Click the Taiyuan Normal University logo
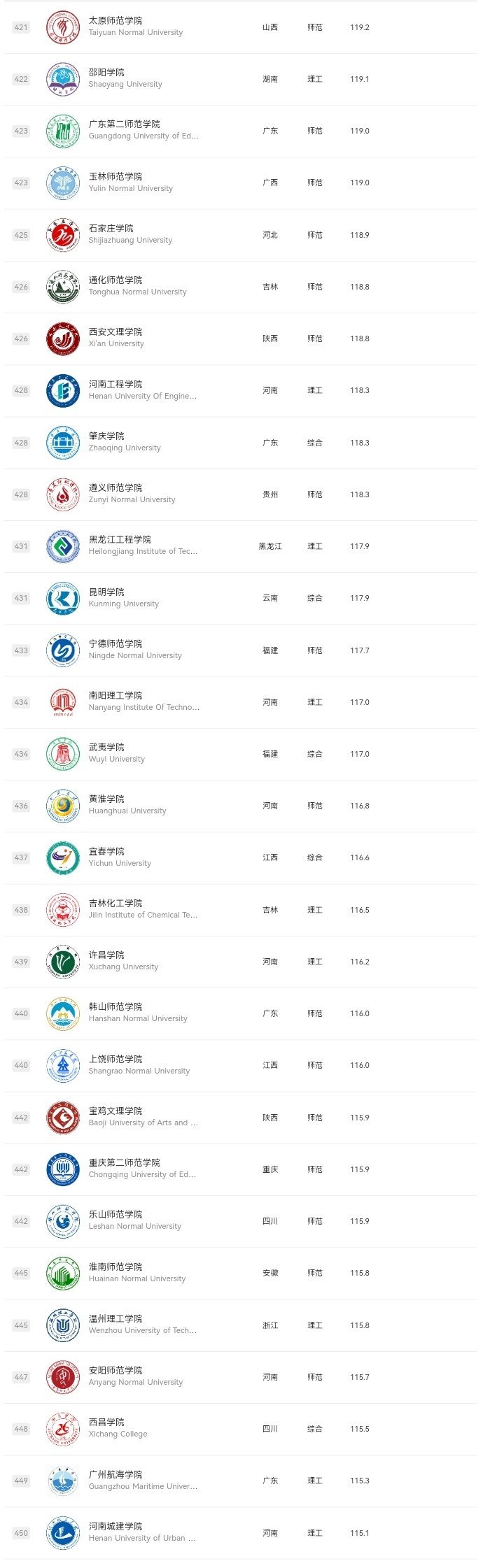The image size is (483, 1568). [x=62, y=27]
